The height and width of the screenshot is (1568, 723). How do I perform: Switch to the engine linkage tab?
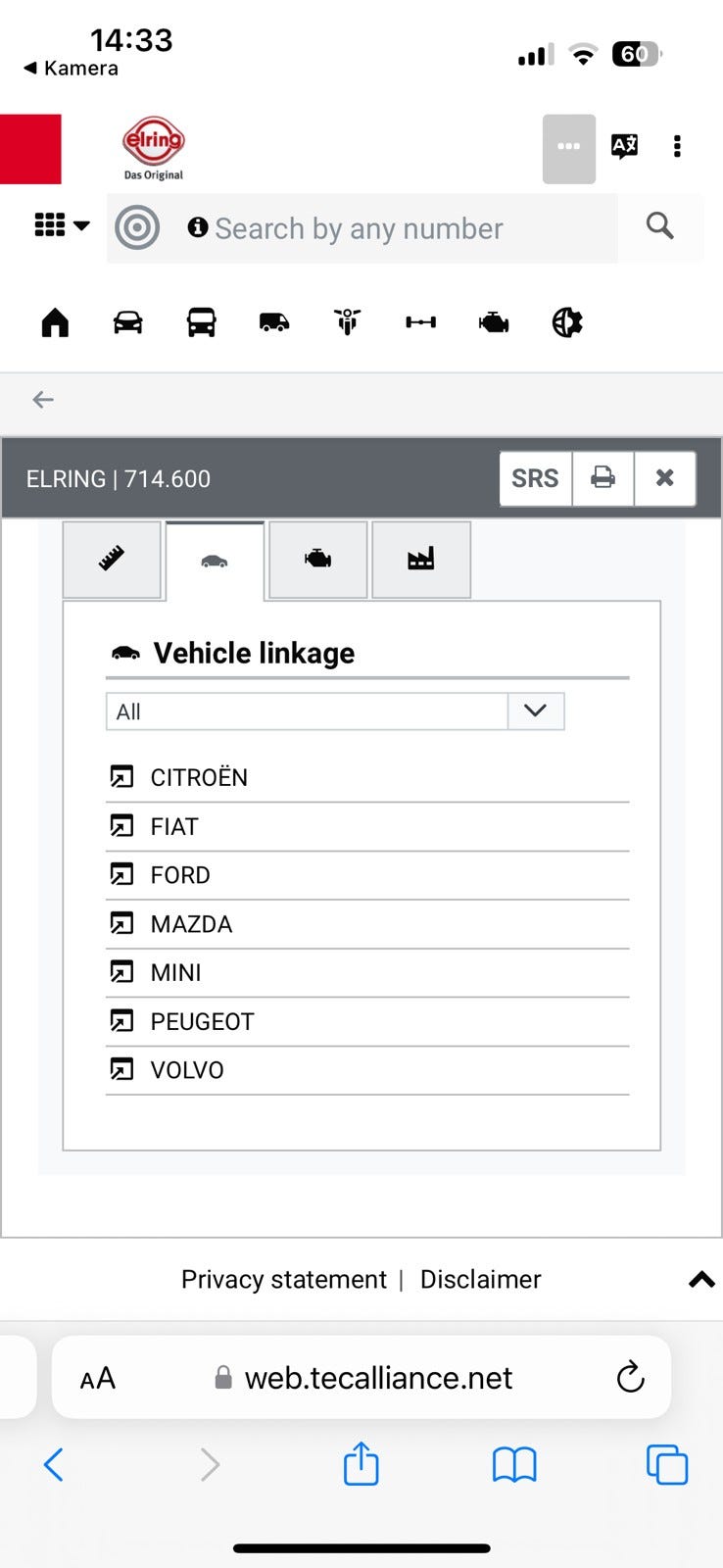tap(318, 560)
